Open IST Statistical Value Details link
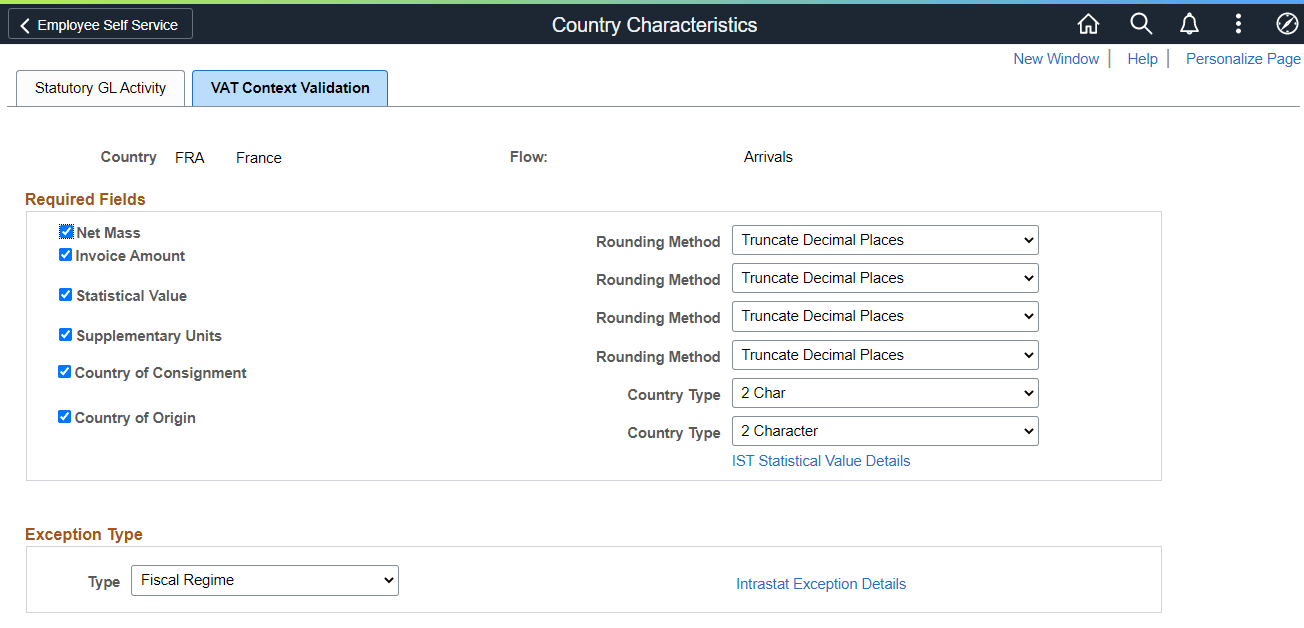Viewport: 1304px width, 628px height. pos(821,461)
